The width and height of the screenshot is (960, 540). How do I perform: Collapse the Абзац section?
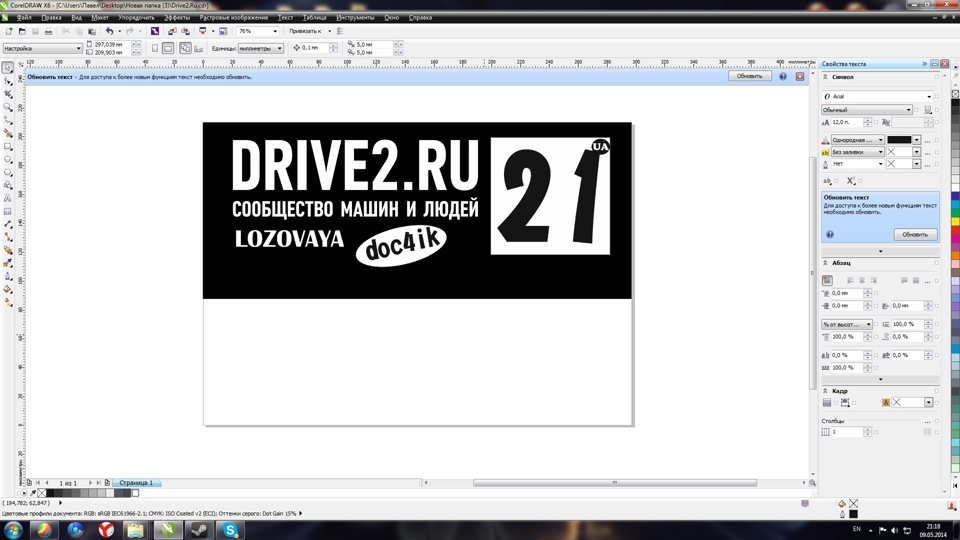click(825, 263)
